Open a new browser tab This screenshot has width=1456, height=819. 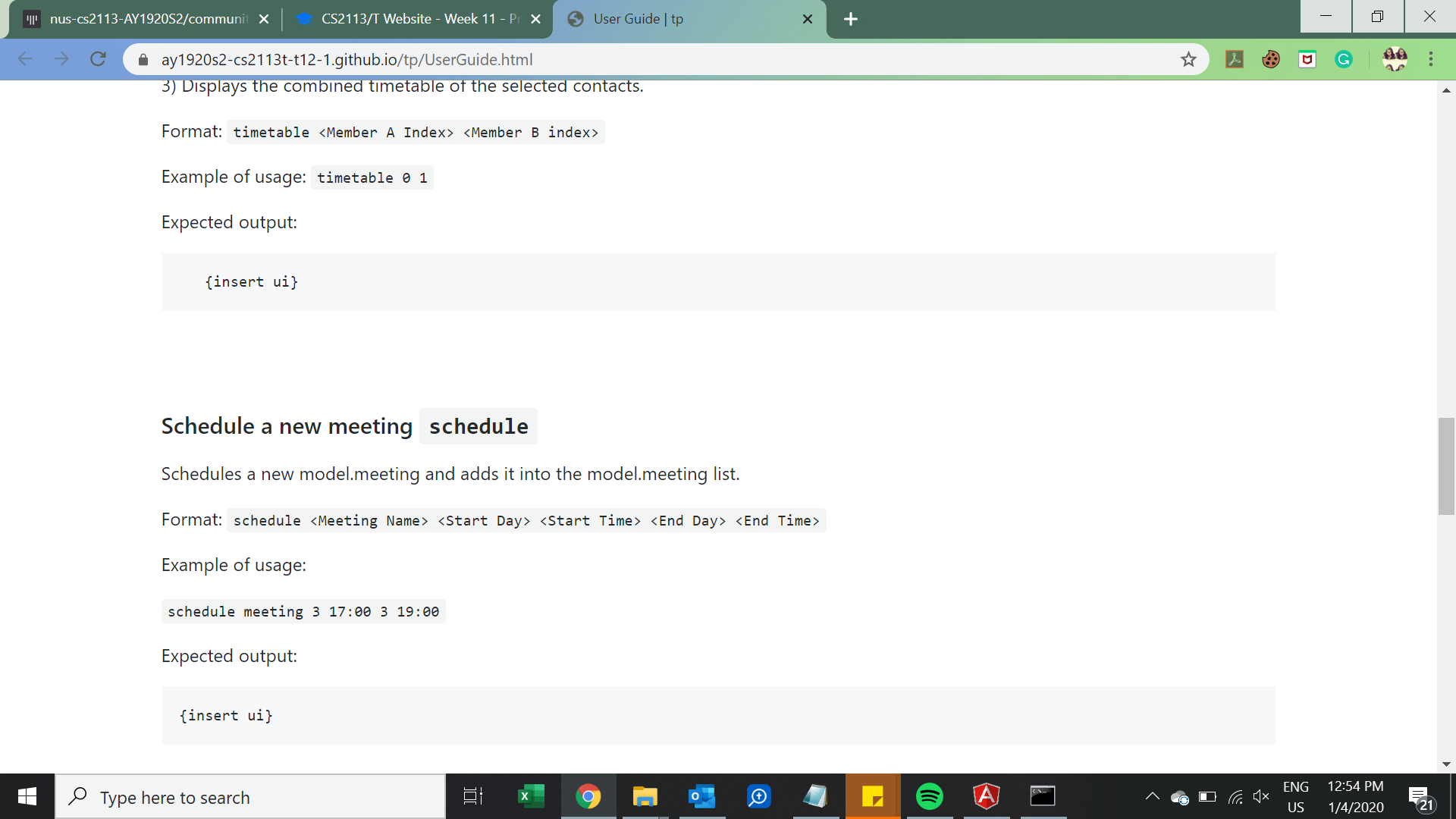click(x=851, y=19)
